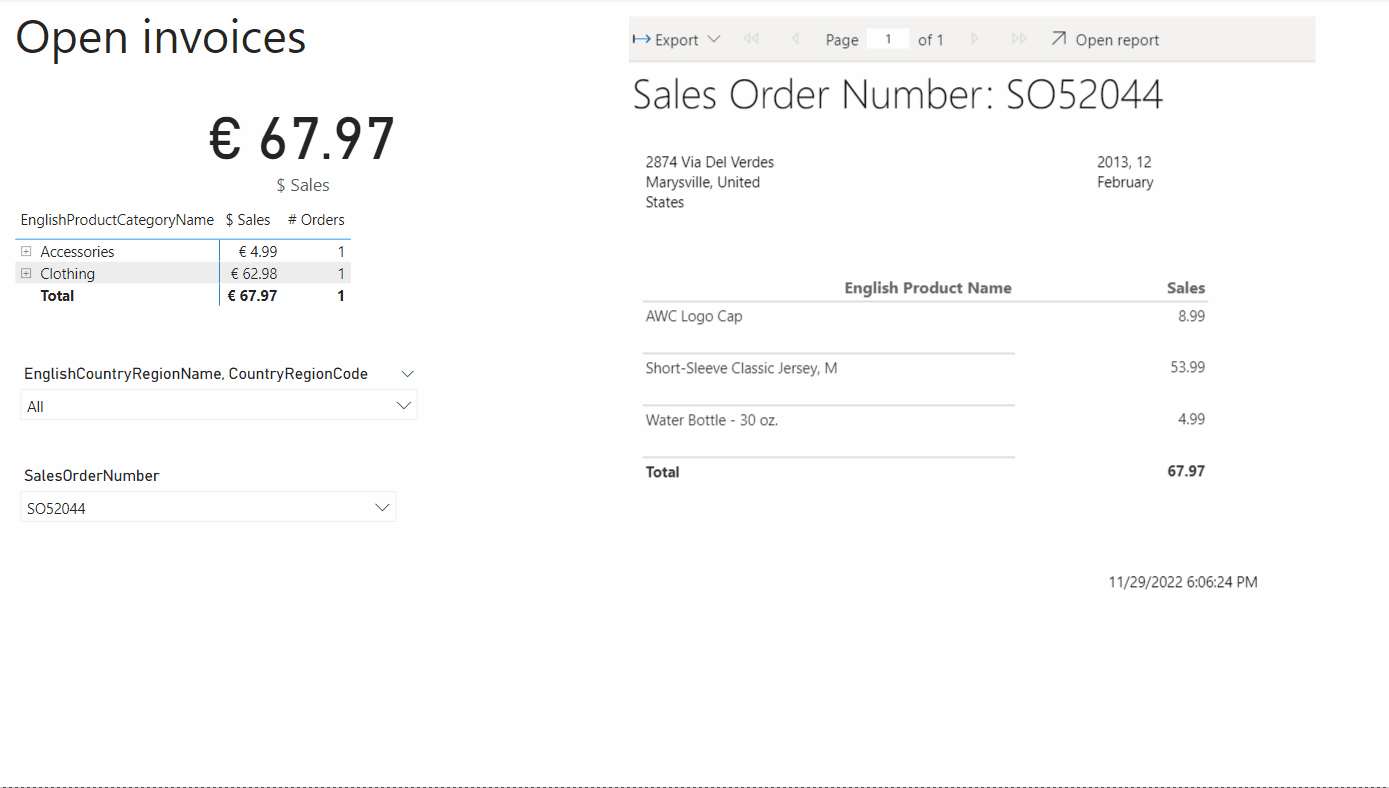Go to first page of report
This screenshot has height=788, width=1389.
[751, 39]
